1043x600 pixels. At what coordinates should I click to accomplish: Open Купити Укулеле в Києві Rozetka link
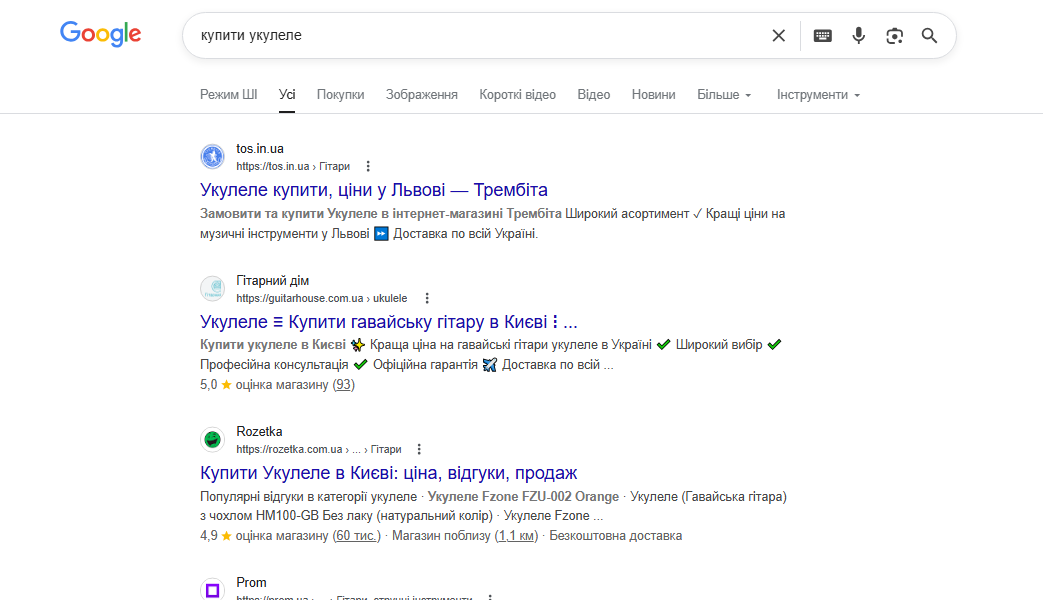tap(388, 472)
